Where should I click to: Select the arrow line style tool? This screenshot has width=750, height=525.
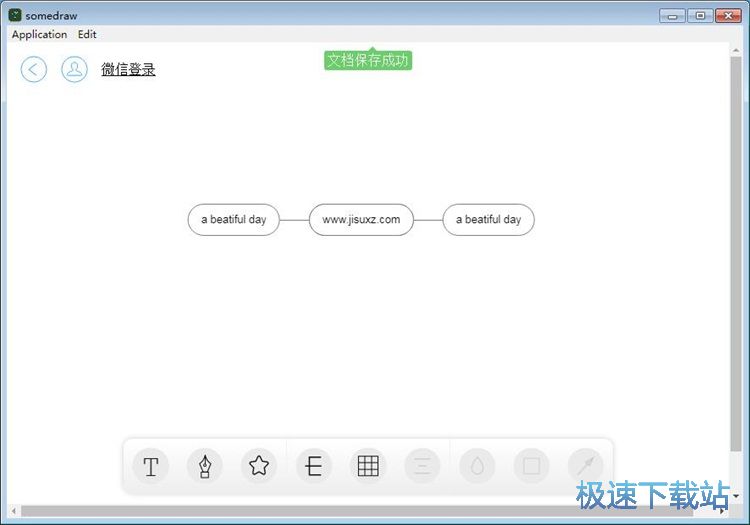coord(585,466)
